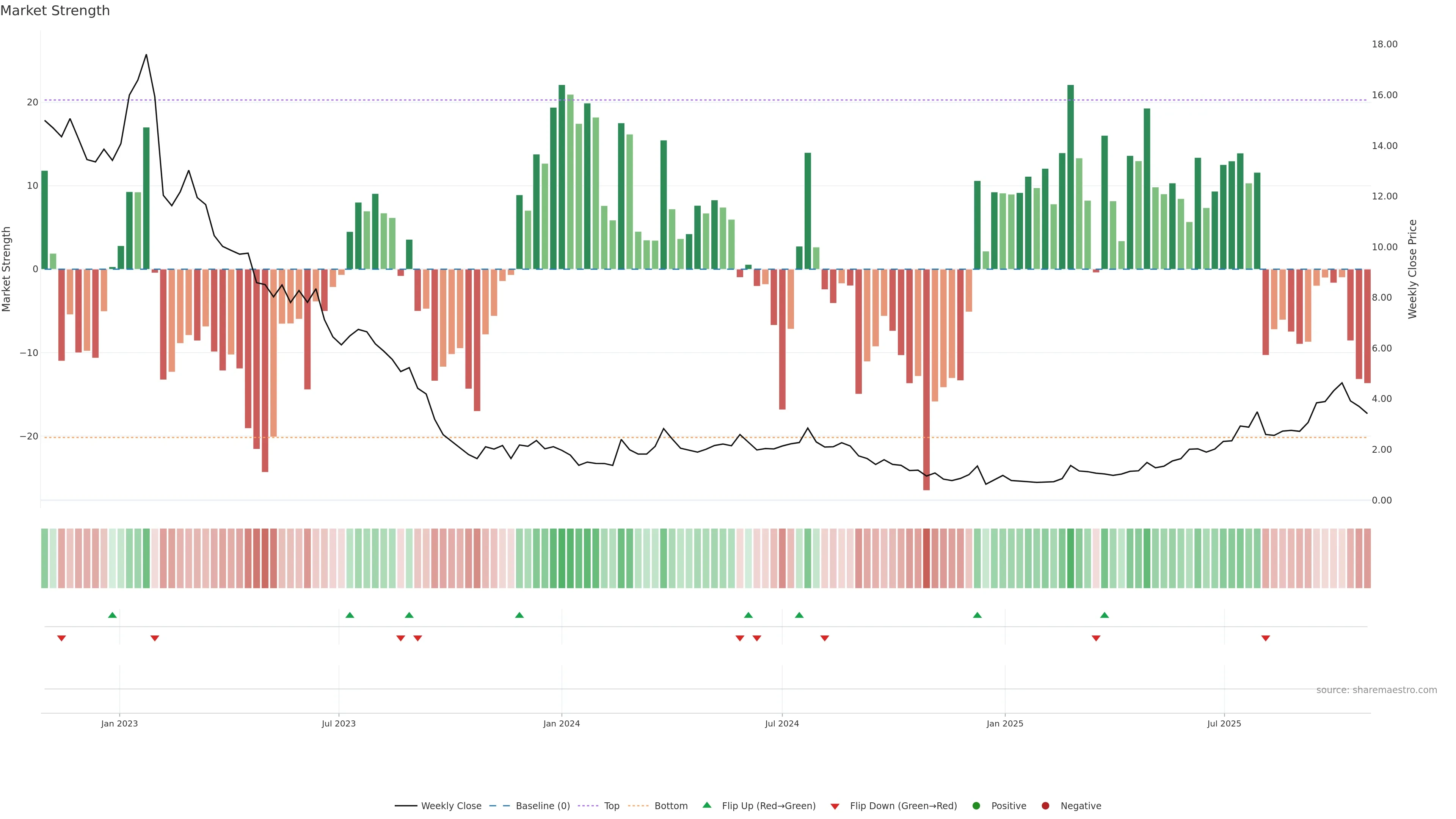Click the leftmost red Flip Down marker before Jan 2023

(61, 639)
